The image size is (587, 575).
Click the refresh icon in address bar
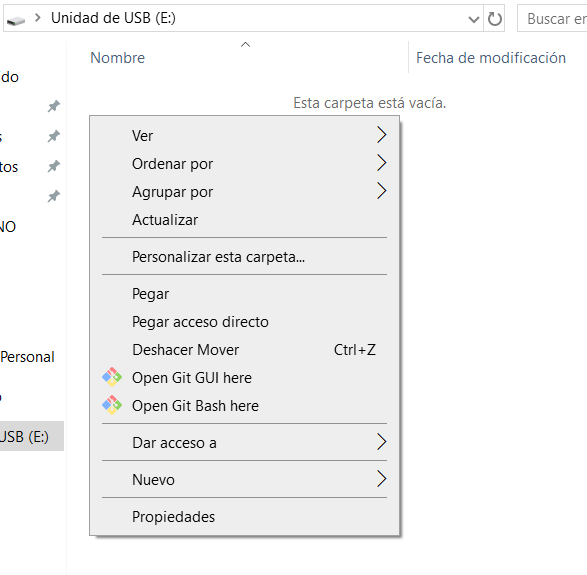[x=495, y=18]
